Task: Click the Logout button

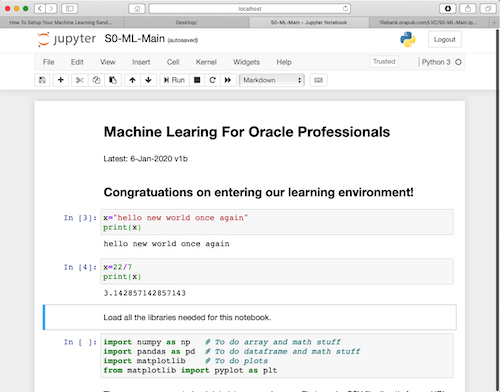Action: click(x=445, y=39)
